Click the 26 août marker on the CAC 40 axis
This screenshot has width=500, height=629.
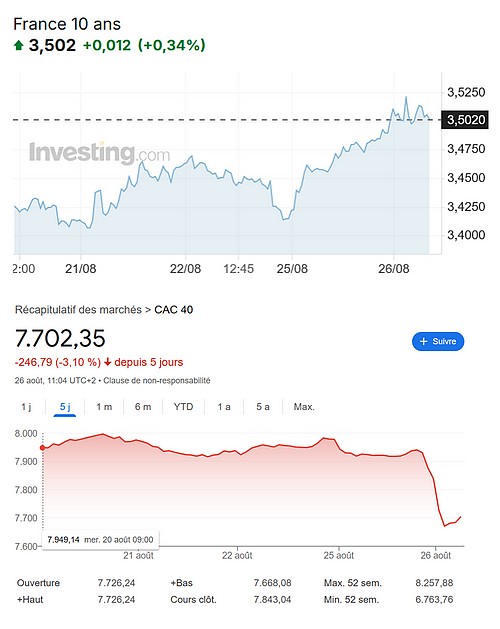[x=435, y=556]
